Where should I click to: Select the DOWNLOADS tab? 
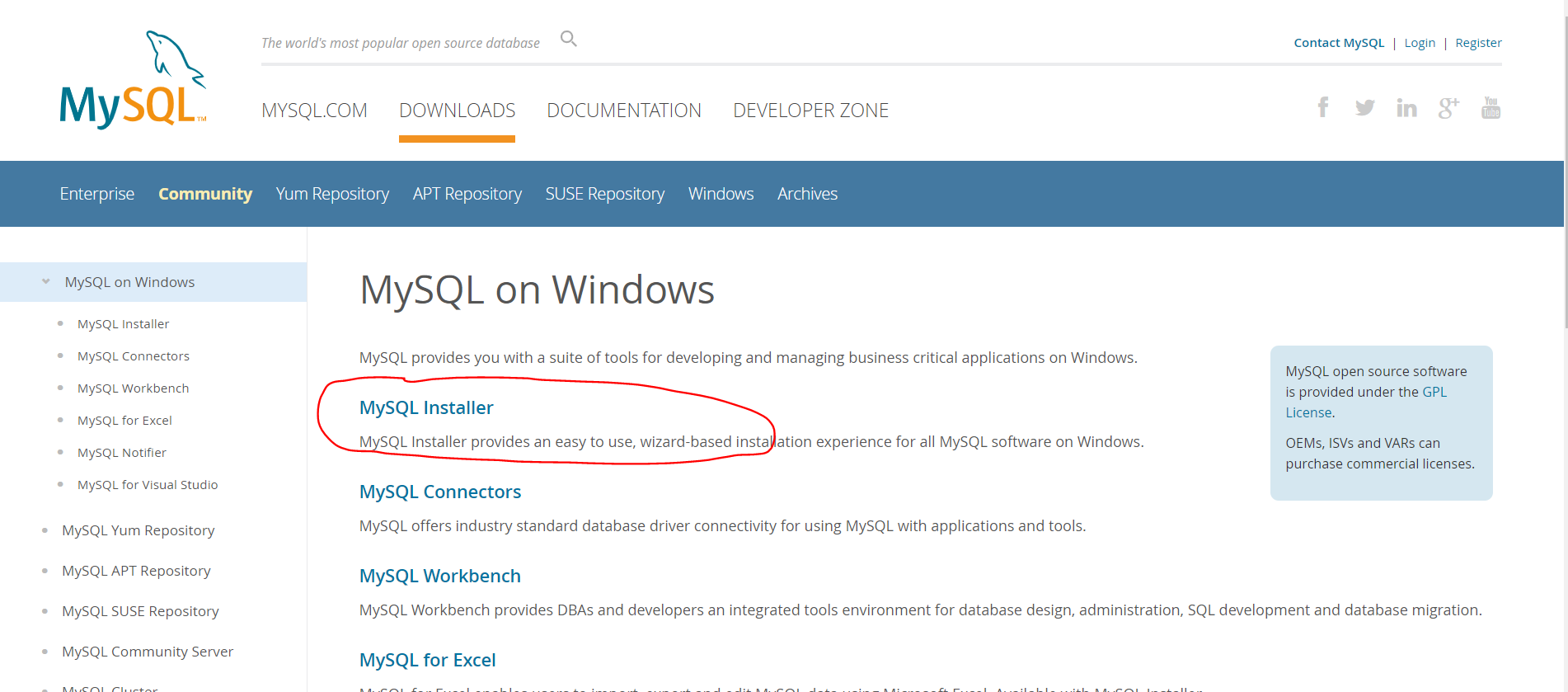click(x=458, y=111)
